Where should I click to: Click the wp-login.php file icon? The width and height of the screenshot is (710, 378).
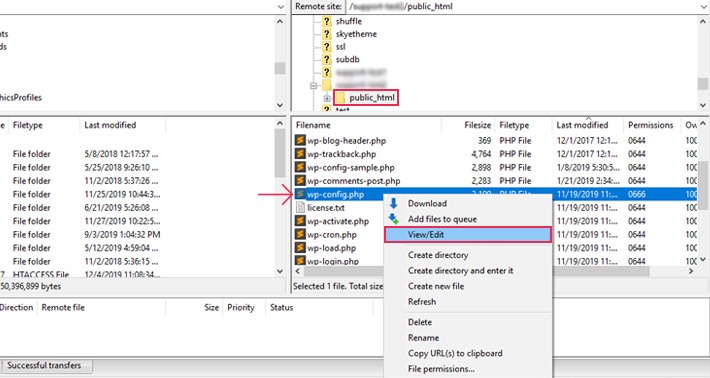click(300, 261)
